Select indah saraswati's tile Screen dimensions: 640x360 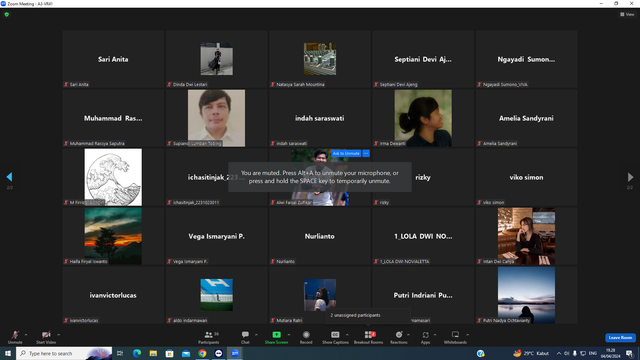click(320, 118)
